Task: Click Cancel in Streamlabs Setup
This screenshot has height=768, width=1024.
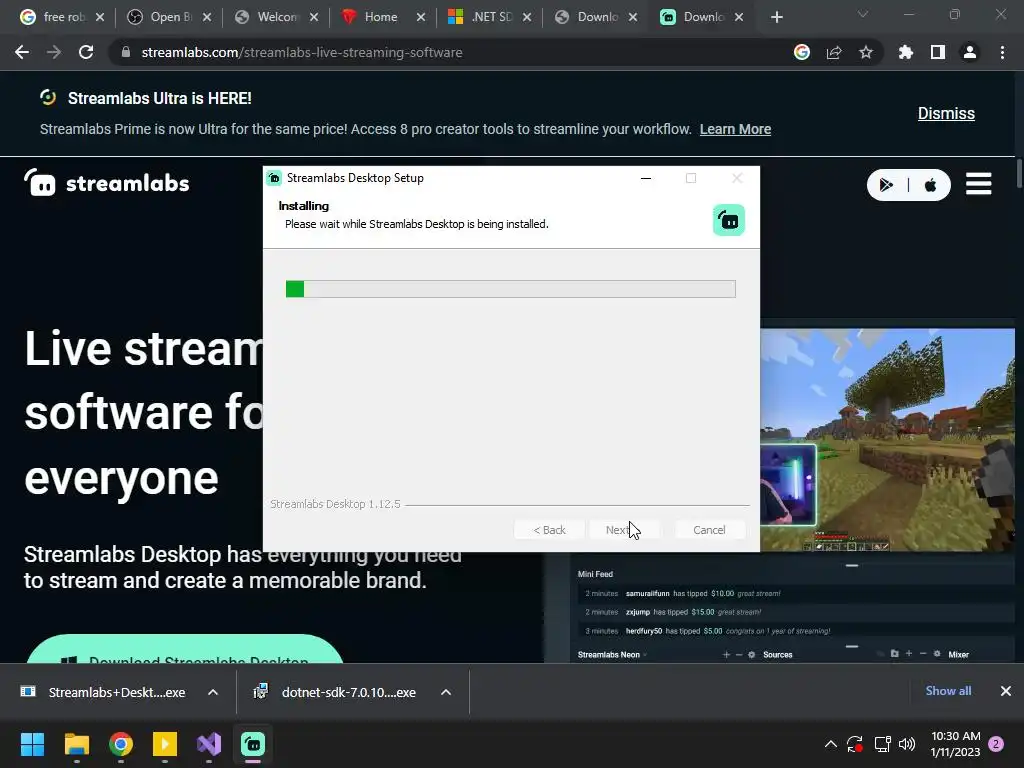Action: tap(709, 530)
